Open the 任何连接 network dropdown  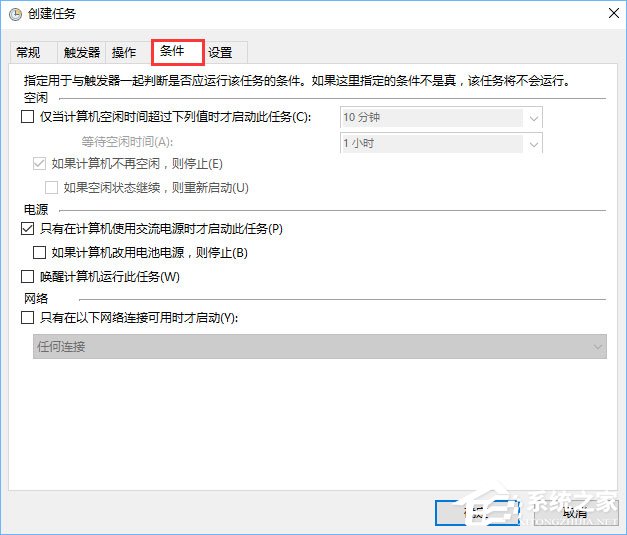click(320, 346)
